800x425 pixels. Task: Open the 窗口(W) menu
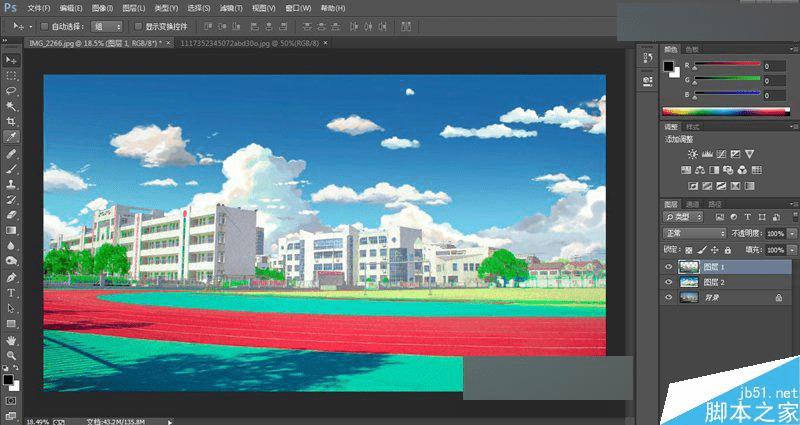tap(298, 8)
